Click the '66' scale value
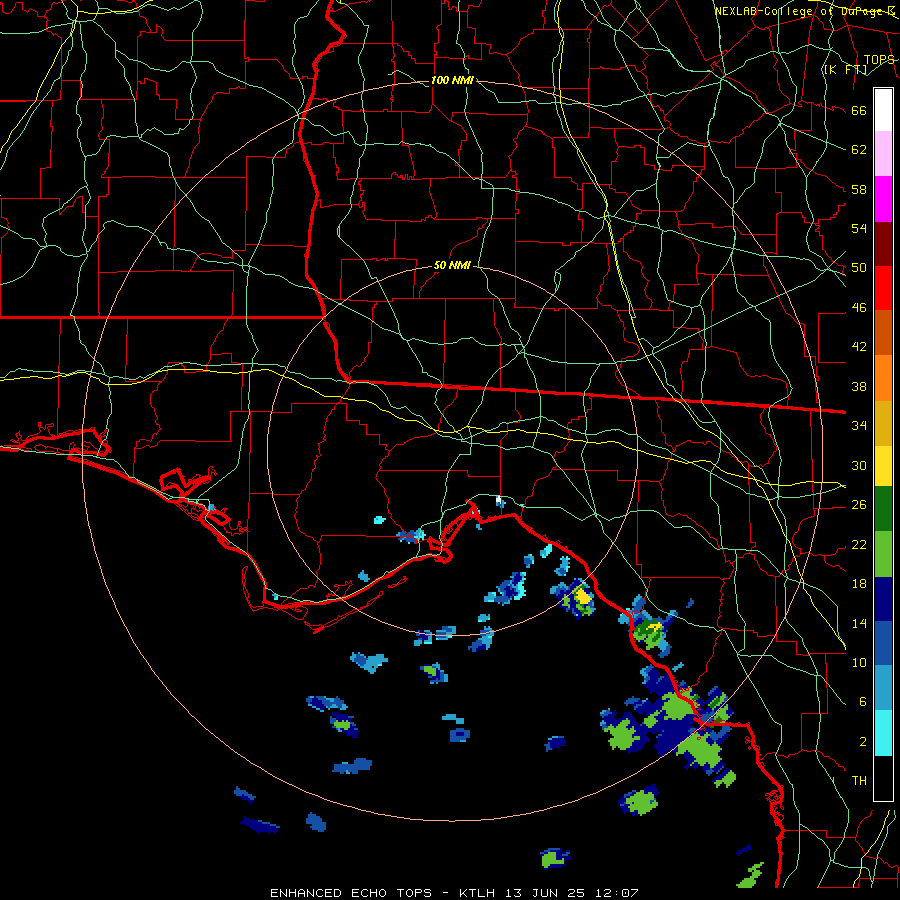The width and height of the screenshot is (900, 900). [x=859, y=110]
